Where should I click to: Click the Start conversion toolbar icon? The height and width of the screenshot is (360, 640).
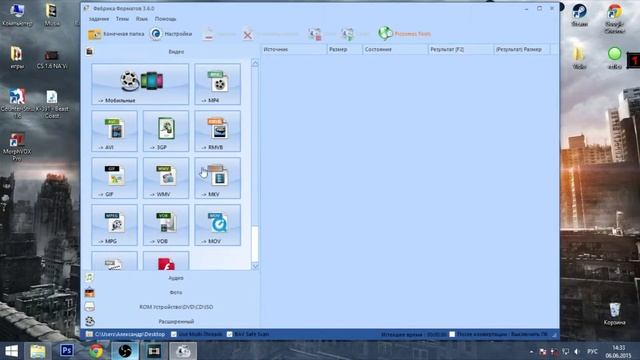coord(348,34)
